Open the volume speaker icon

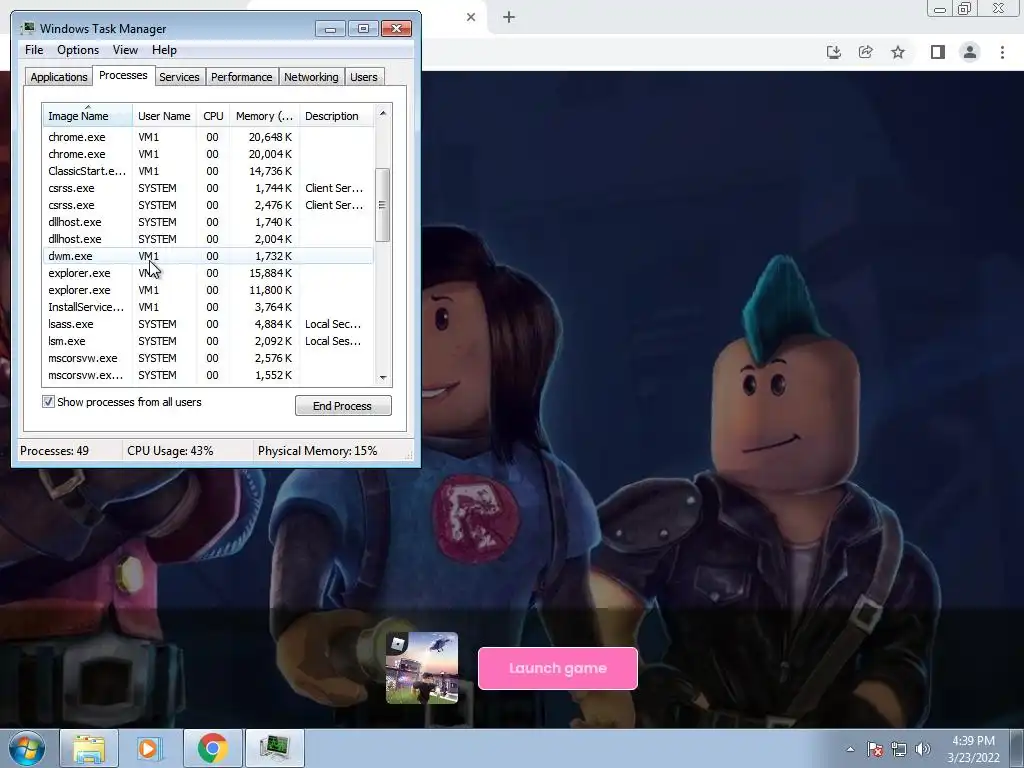922,749
